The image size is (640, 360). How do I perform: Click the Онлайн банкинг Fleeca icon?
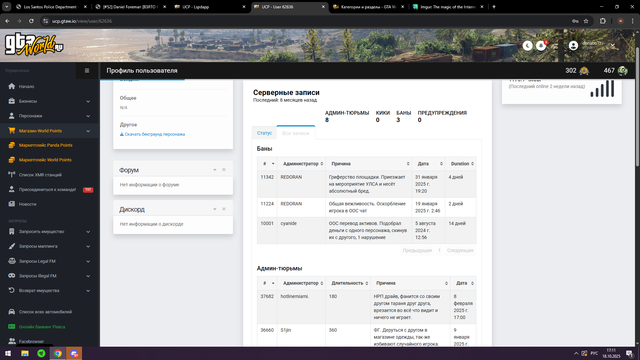point(11,327)
